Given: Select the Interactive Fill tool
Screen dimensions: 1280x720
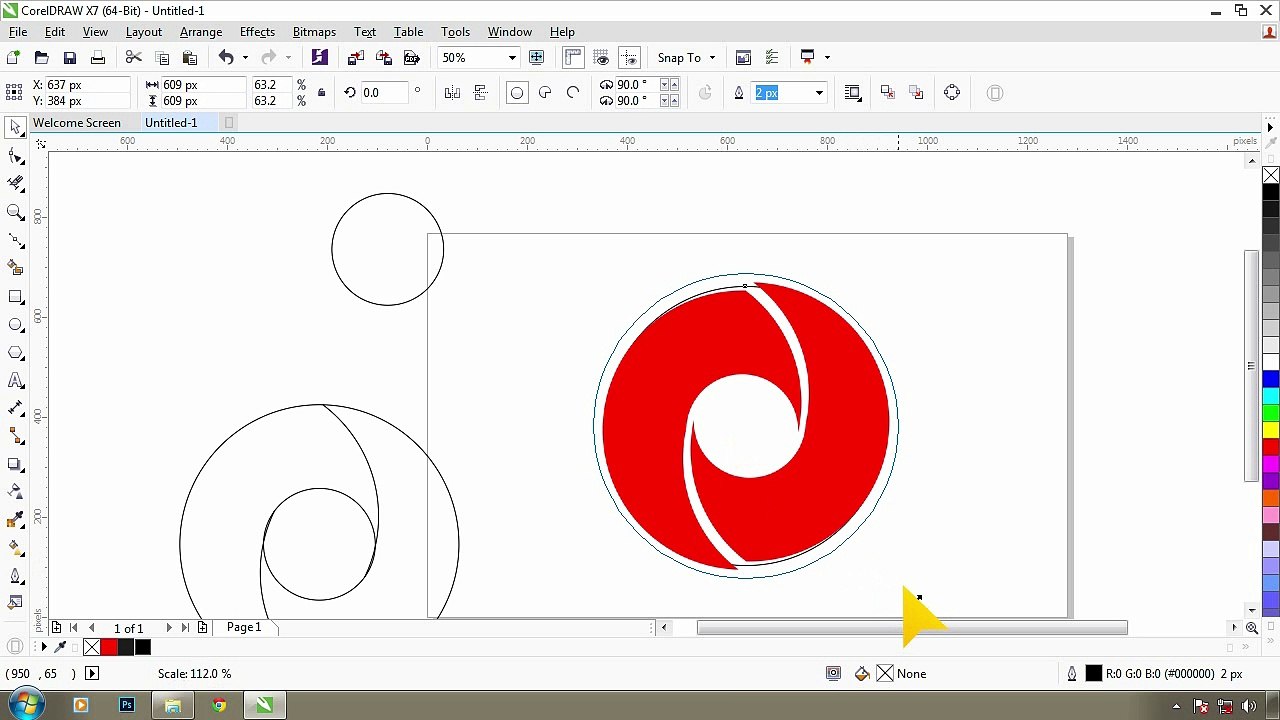Looking at the screenshot, I should coord(16,548).
